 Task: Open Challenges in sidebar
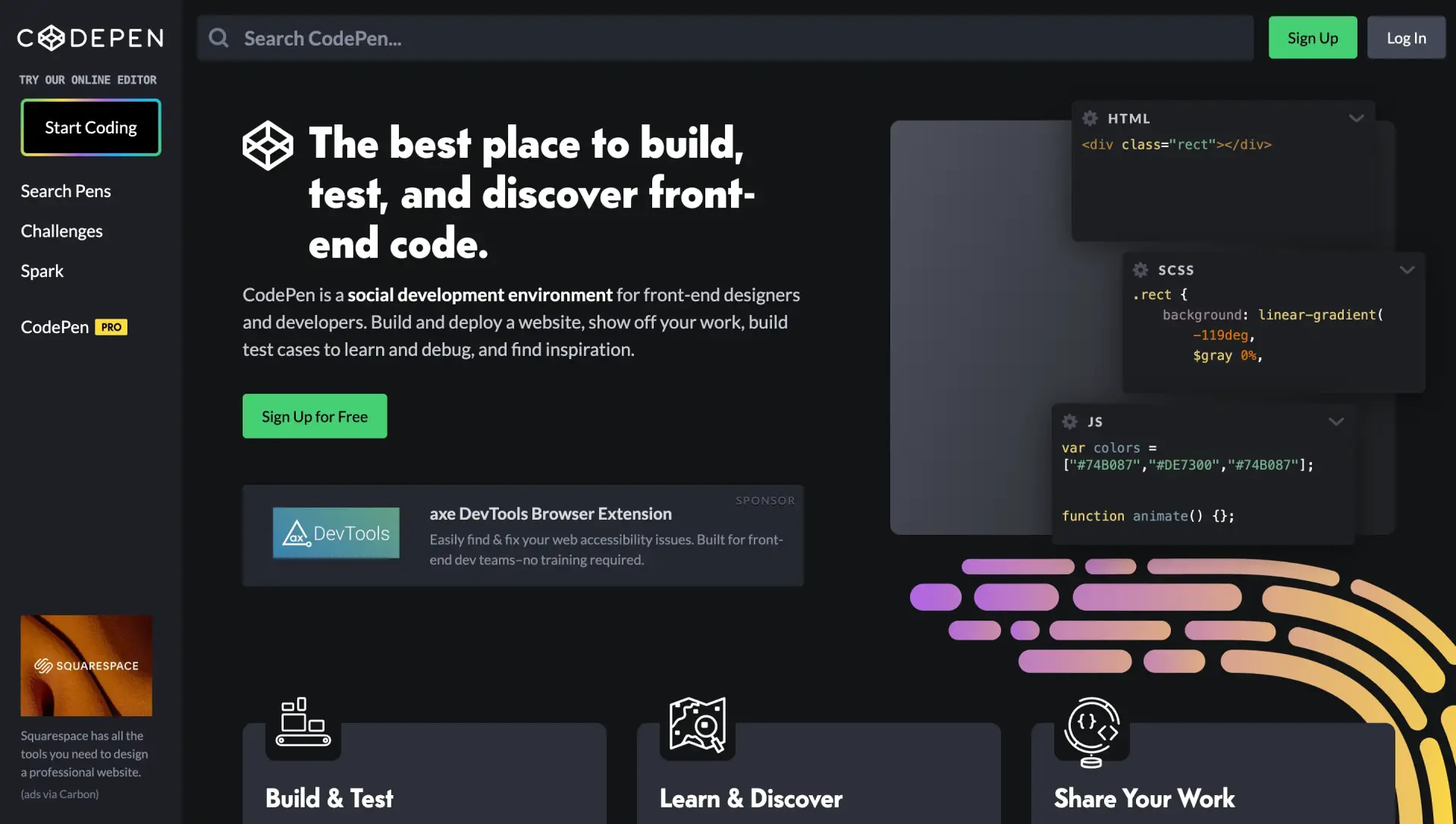click(x=61, y=231)
